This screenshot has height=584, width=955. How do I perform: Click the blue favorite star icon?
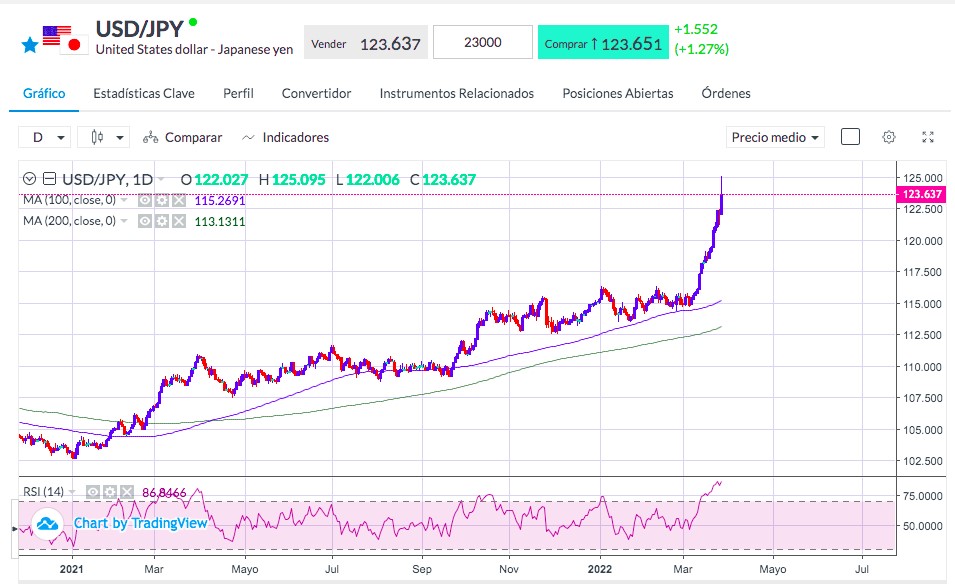tap(30, 44)
